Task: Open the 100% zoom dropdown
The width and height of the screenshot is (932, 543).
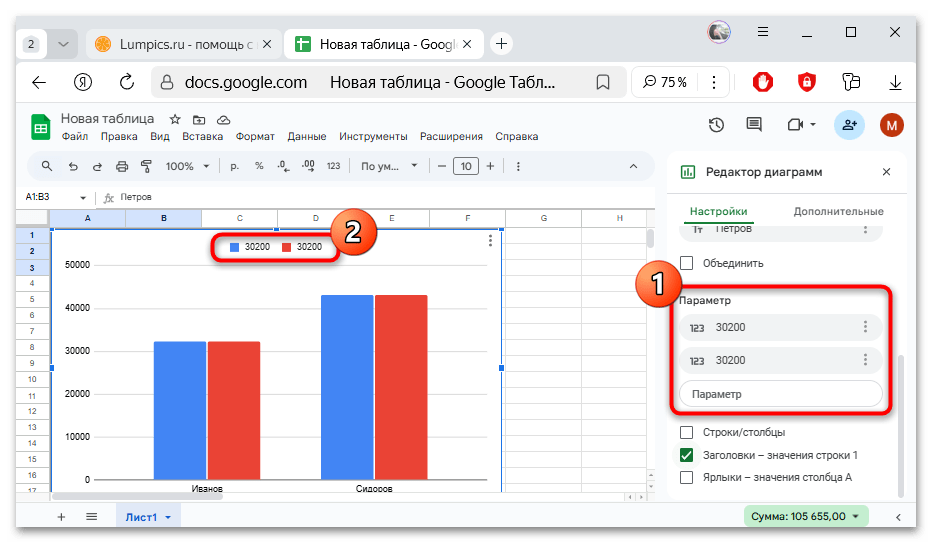Action: 187,166
